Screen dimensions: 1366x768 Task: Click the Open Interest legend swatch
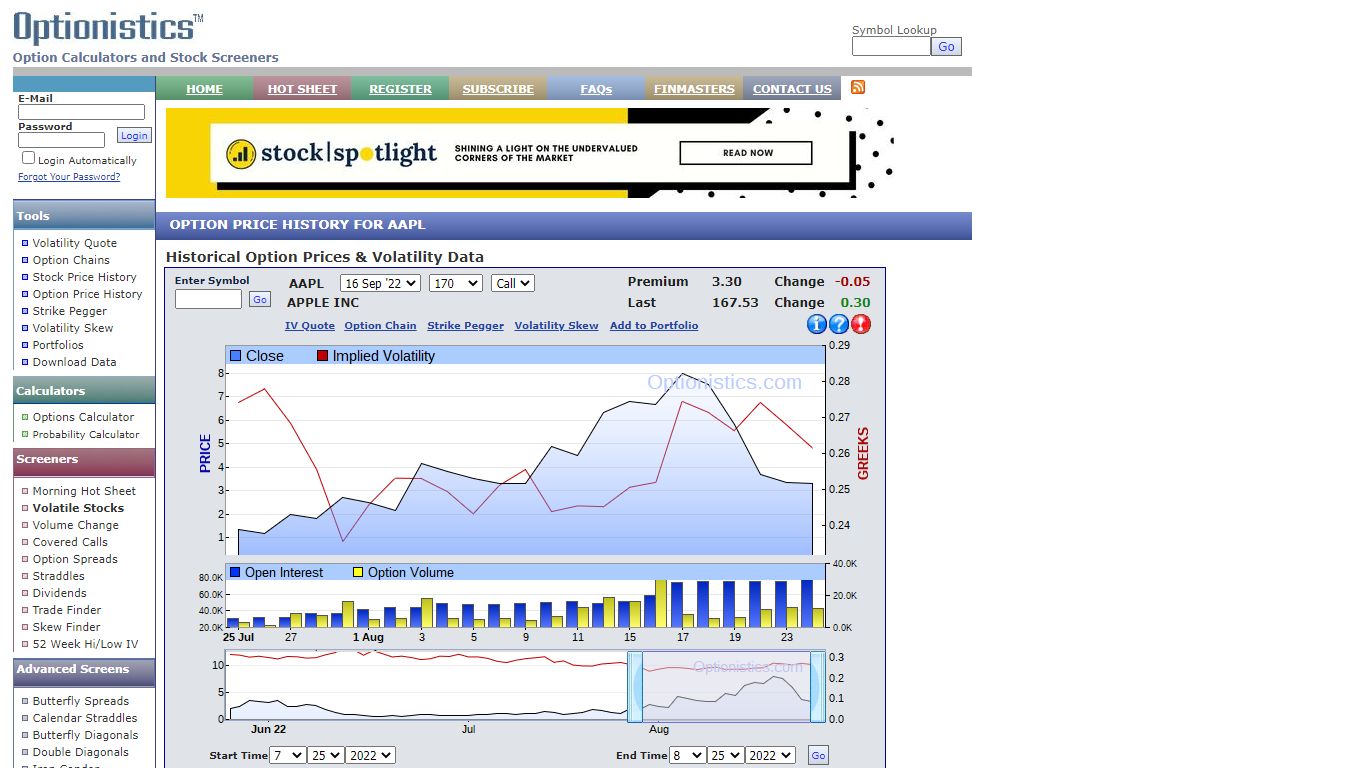point(235,573)
